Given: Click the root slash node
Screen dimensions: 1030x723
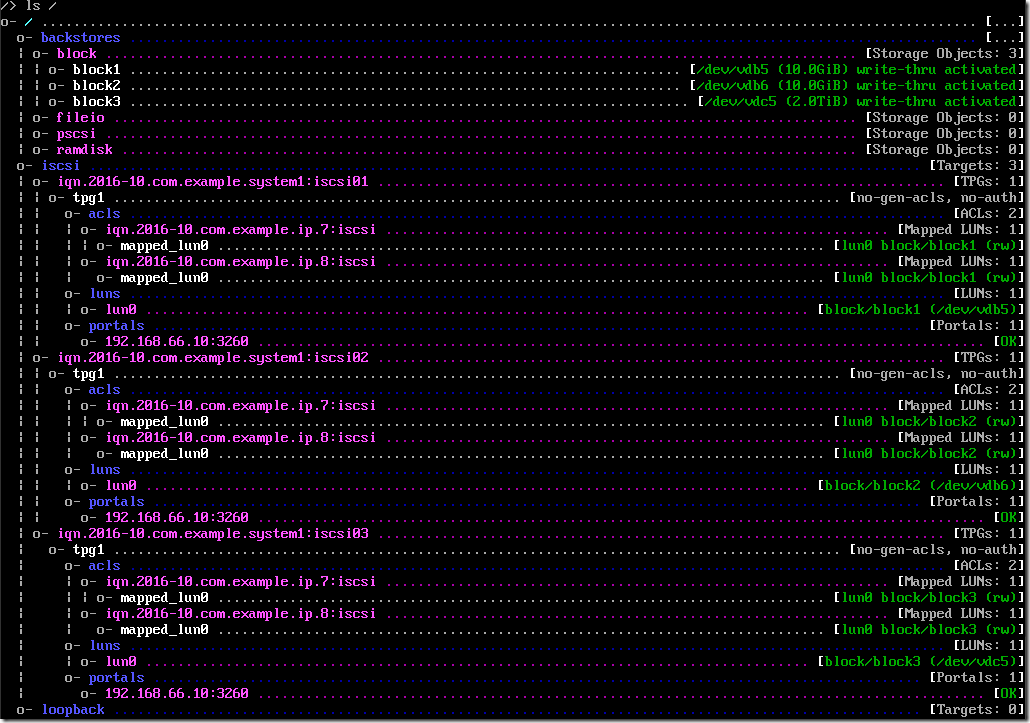Looking at the screenshot, I should point(29,22).
